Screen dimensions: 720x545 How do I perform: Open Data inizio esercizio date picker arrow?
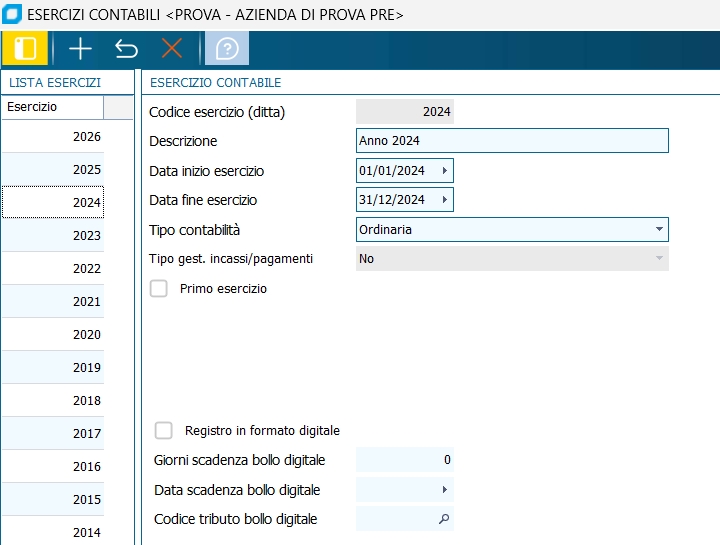click(444, 171)
